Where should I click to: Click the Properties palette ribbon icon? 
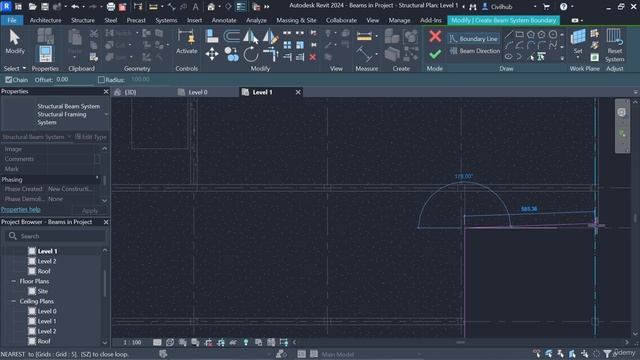point(45,54)
